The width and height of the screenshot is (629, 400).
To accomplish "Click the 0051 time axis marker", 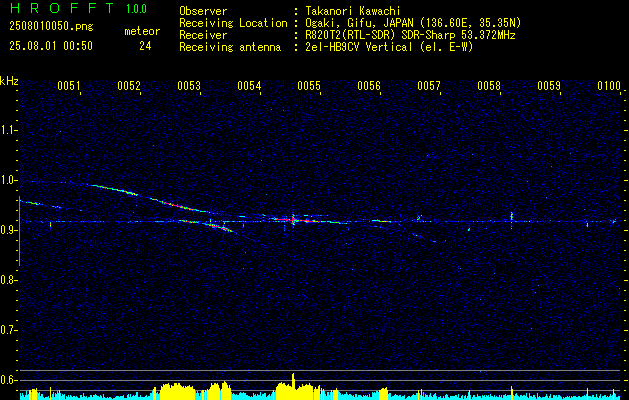I will pyautogui.click(x=69, y=86).
